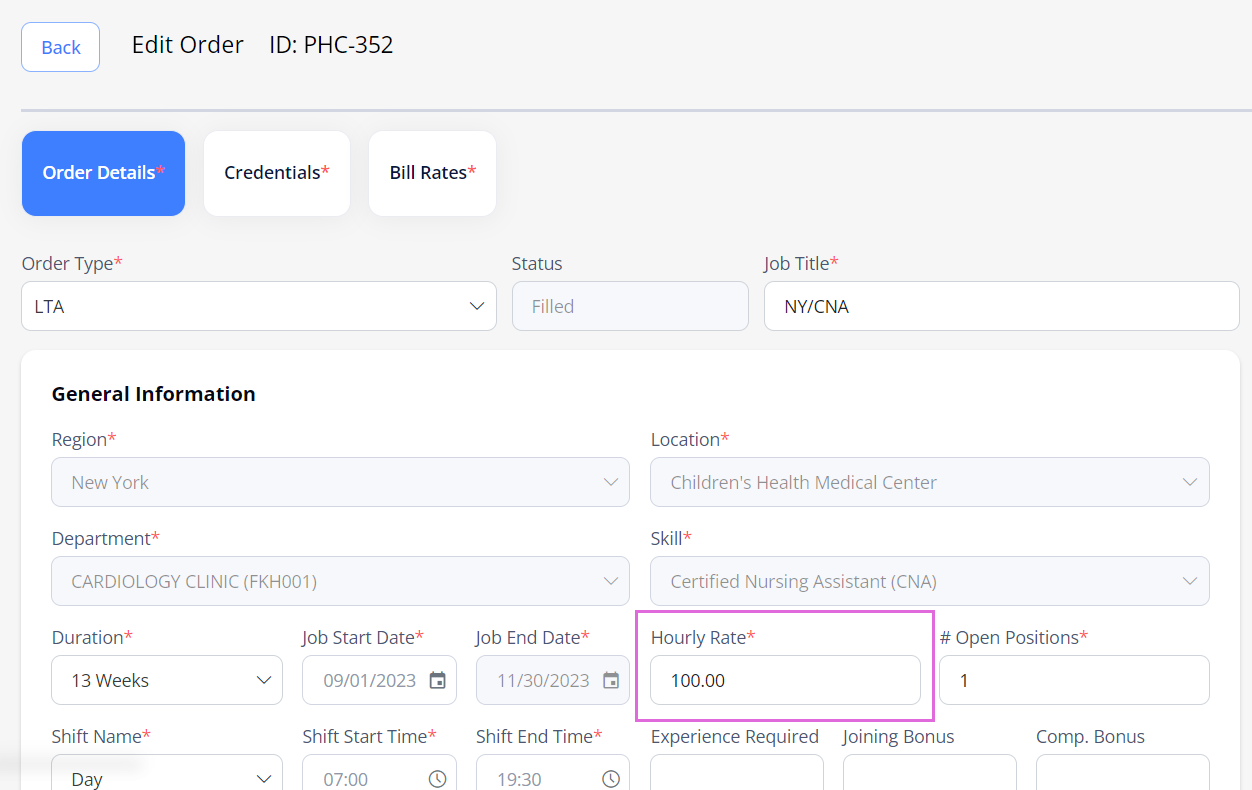Click the Job Start Date text 09/01/2023
This screenshot has width=1252, height=790.
[x=369, y=681]
